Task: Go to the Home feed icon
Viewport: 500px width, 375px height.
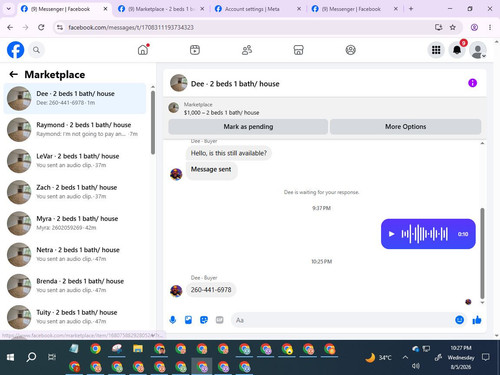Action: click(143, 50)
